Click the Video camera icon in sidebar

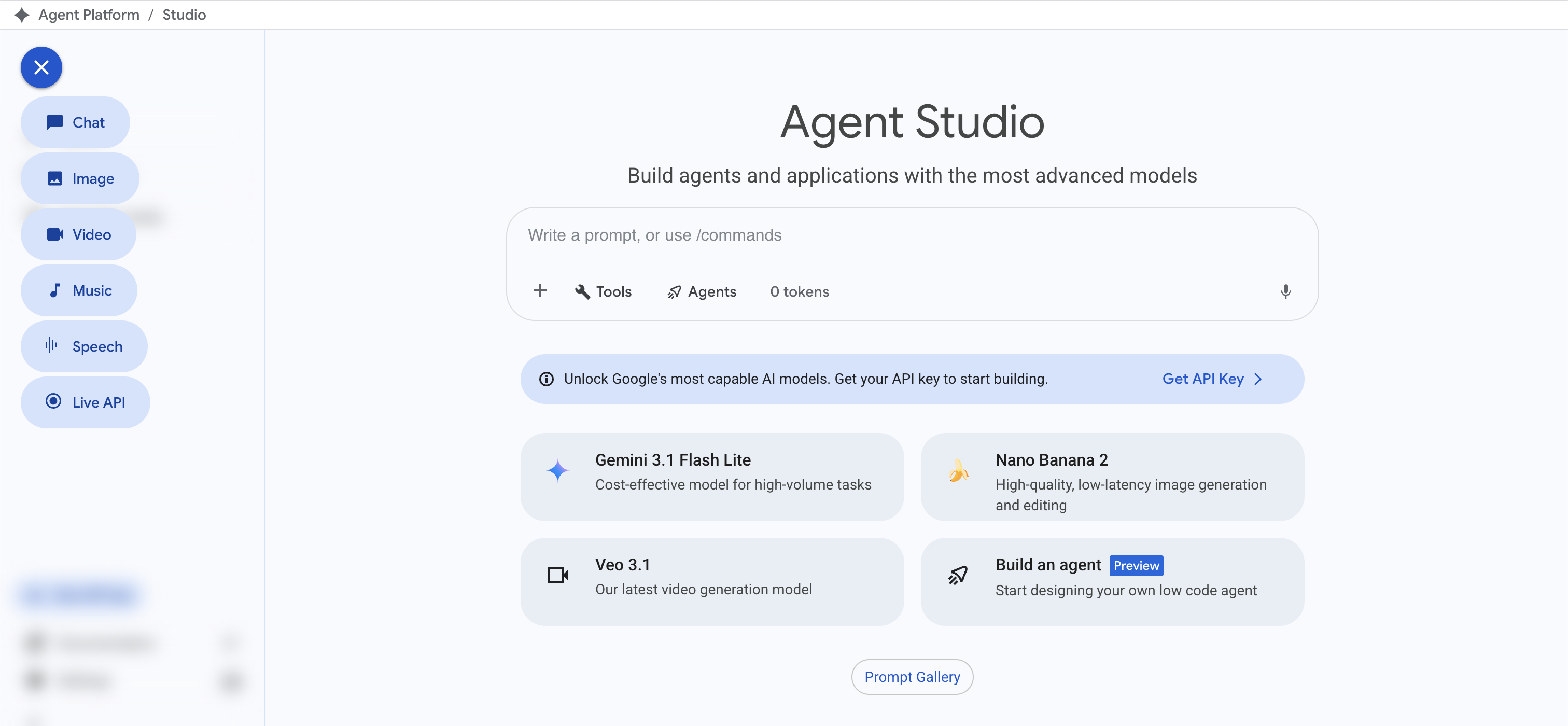pyautogui.click(x=55, y=234)
